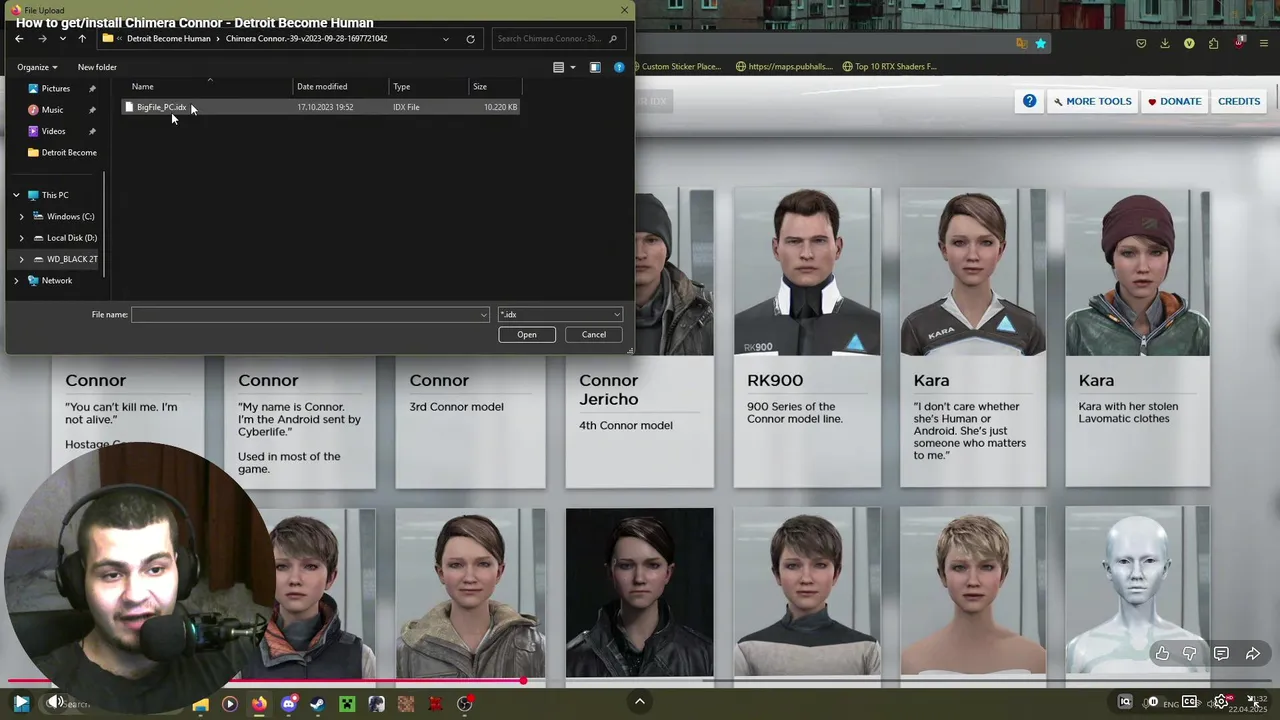
Task: Select the RK900 character card
Action: pos(807,338)
